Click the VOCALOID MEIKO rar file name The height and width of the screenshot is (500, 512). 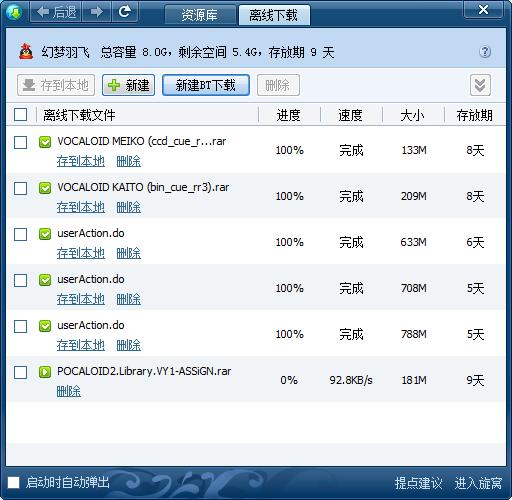click(142, 141)
